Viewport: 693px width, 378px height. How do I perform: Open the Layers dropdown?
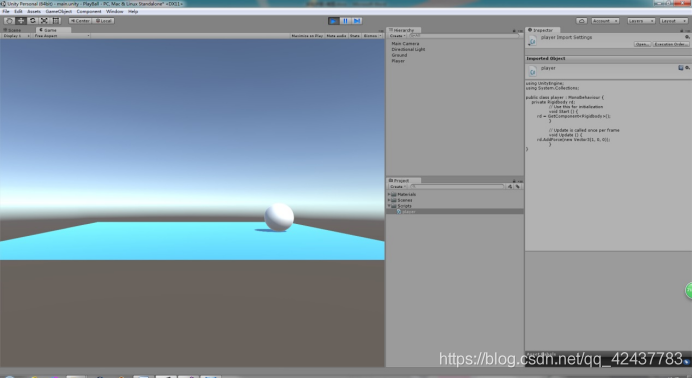click(640, 21)
